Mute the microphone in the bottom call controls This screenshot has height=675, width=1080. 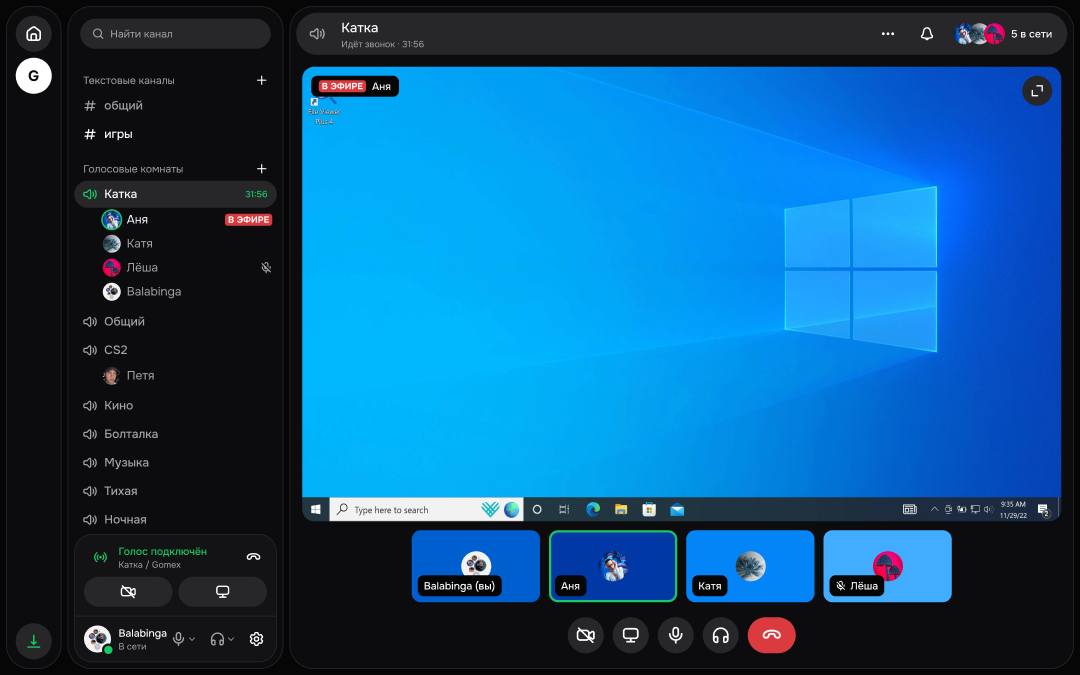pyautogui.click(x=676, y=635)
